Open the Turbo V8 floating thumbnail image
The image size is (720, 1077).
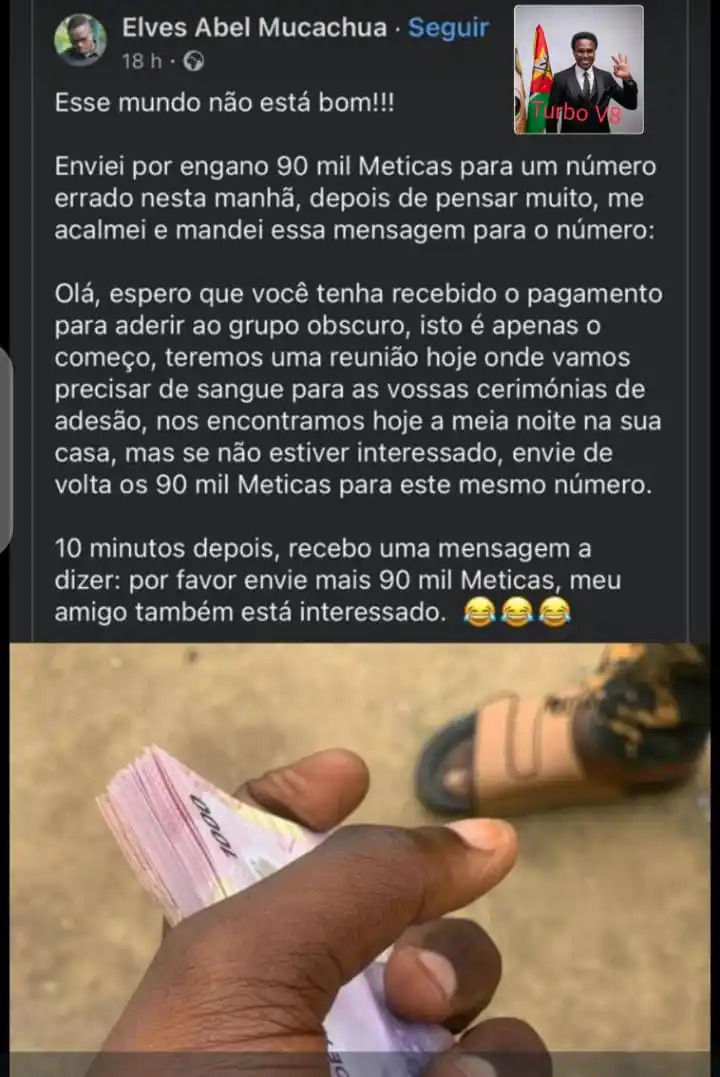coord(578,69)
